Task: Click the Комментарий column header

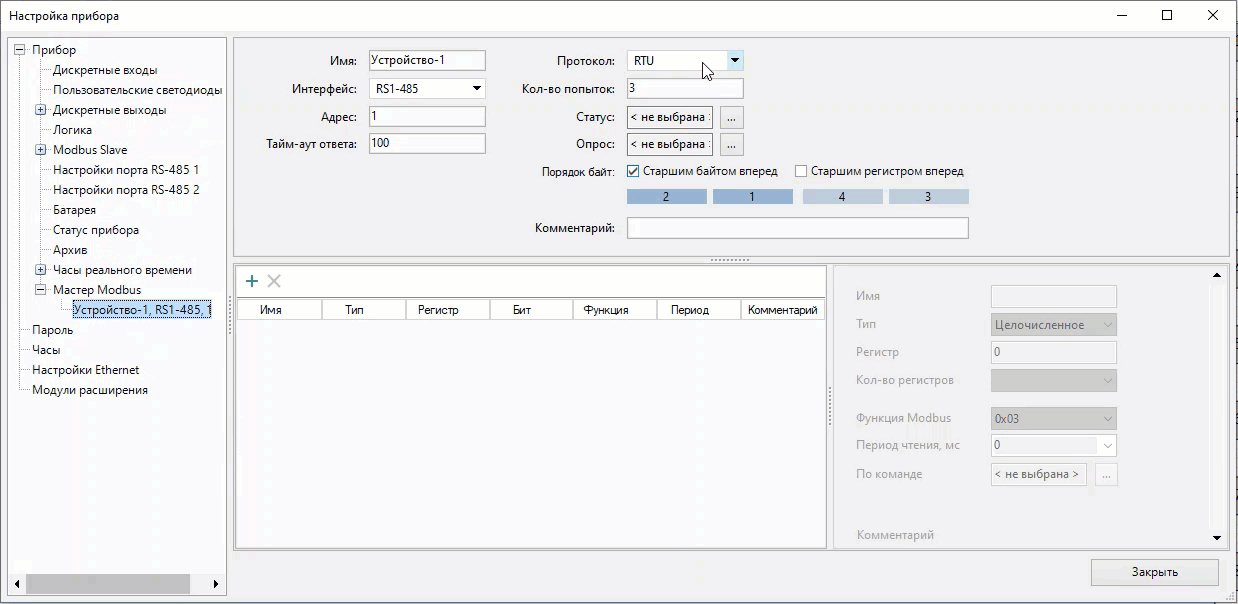Action: (x=783, y=310)
